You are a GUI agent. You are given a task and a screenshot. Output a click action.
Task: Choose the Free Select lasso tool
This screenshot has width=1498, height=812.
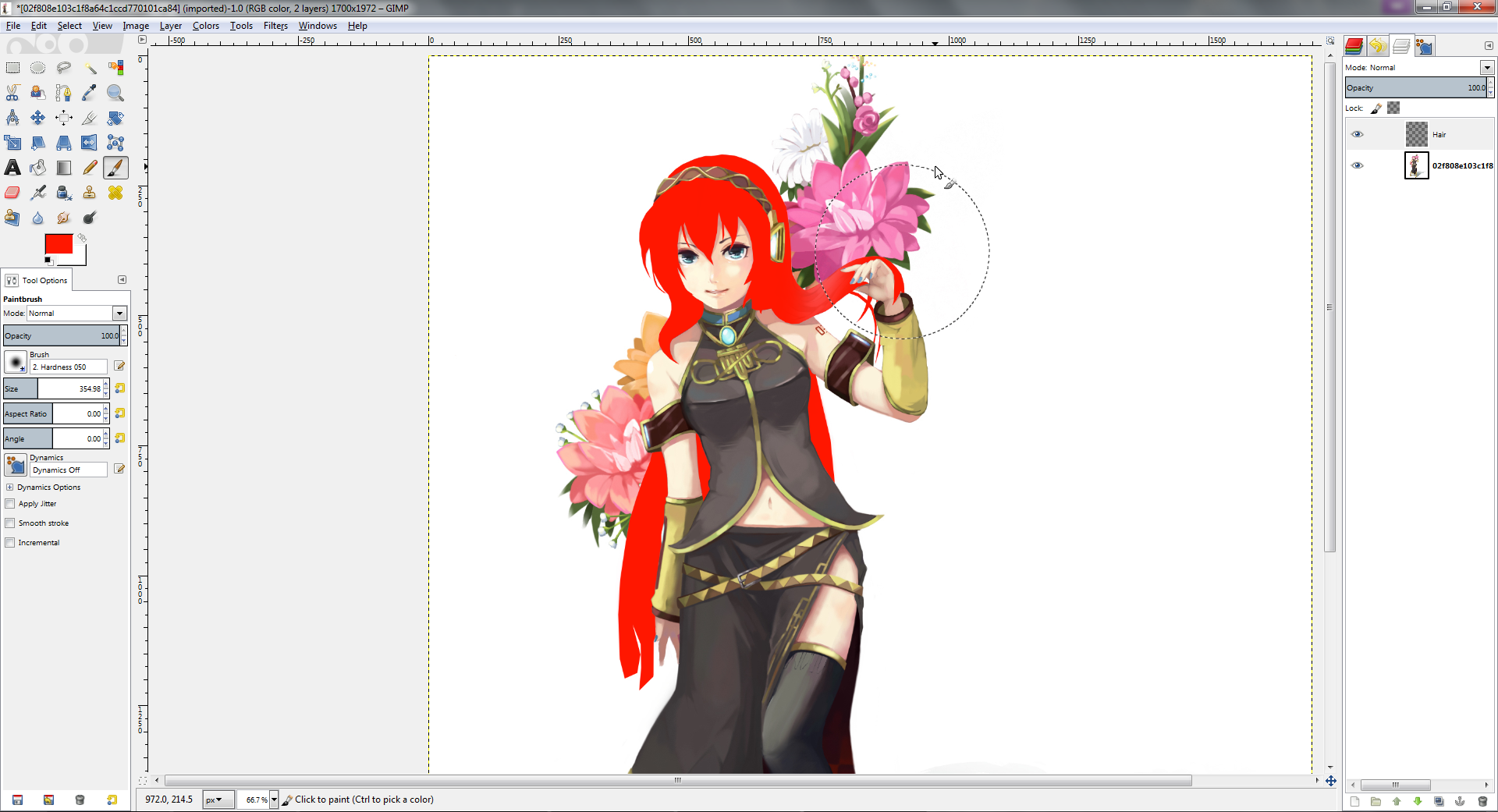tap(64, 68)
